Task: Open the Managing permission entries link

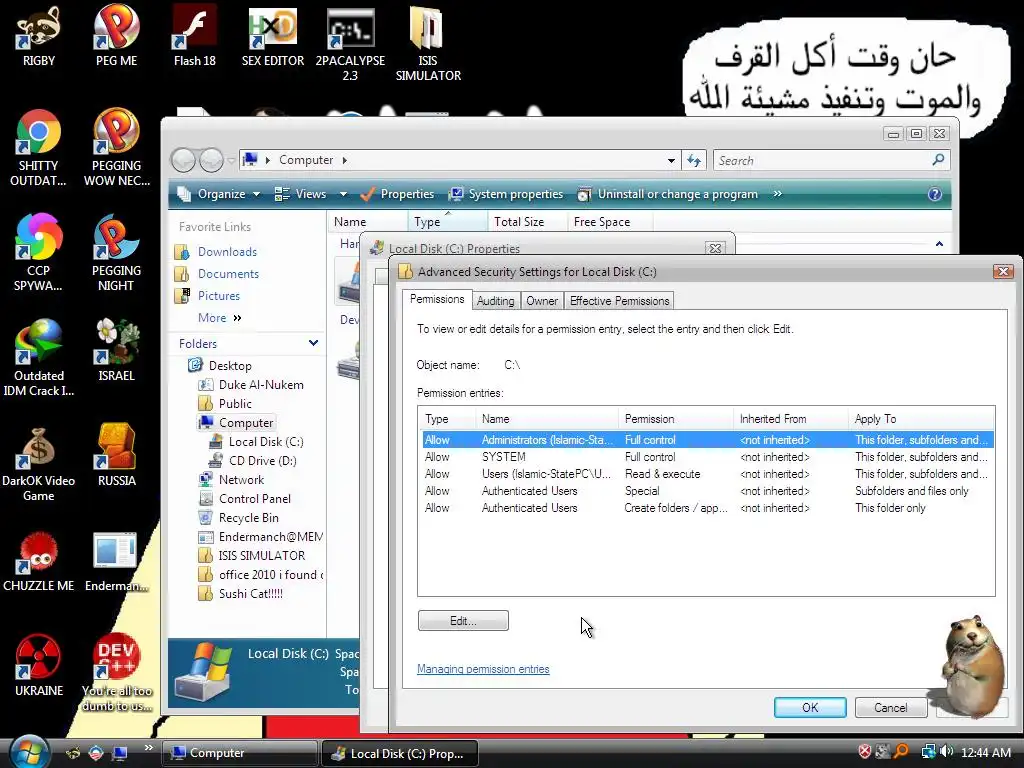Action: [483, 669]
